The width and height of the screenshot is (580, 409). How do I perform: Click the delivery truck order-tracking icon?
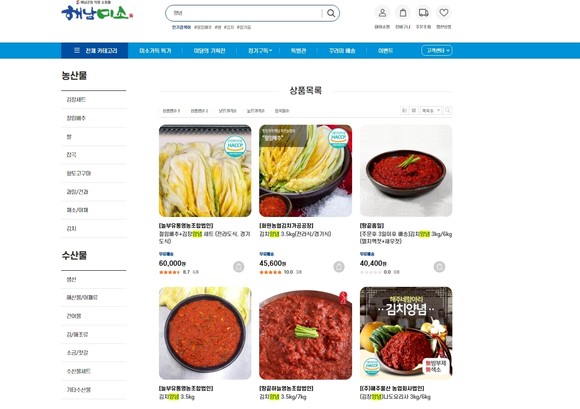point(423,13)
